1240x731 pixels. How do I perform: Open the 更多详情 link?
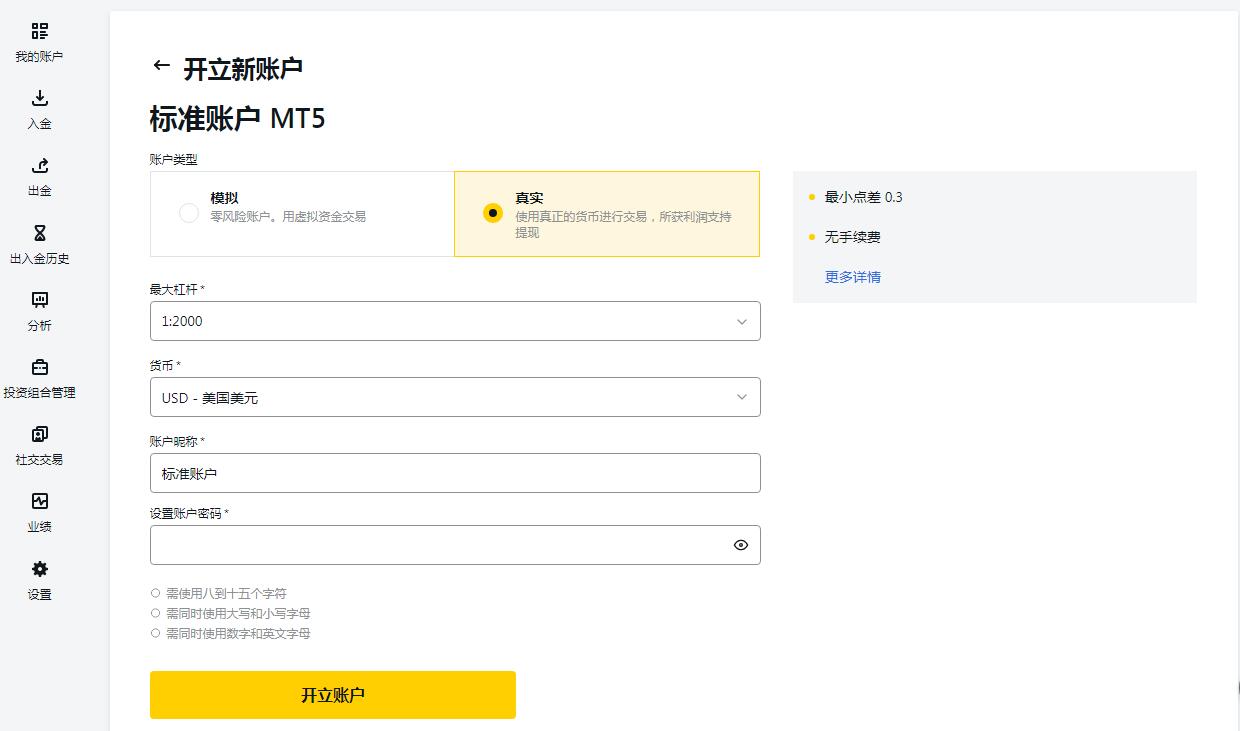click(852, 277)
